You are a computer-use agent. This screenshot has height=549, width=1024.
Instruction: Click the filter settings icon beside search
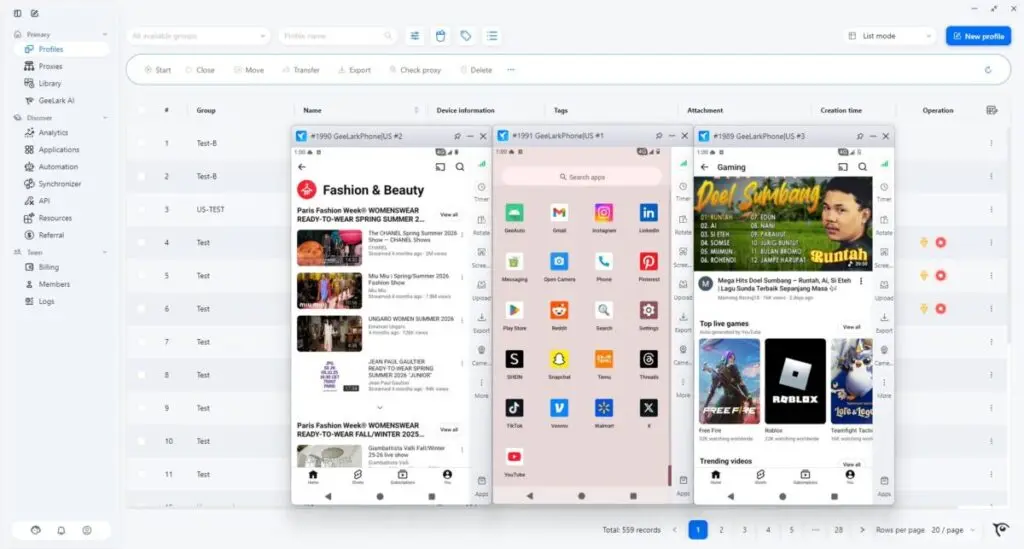[415, 36]
